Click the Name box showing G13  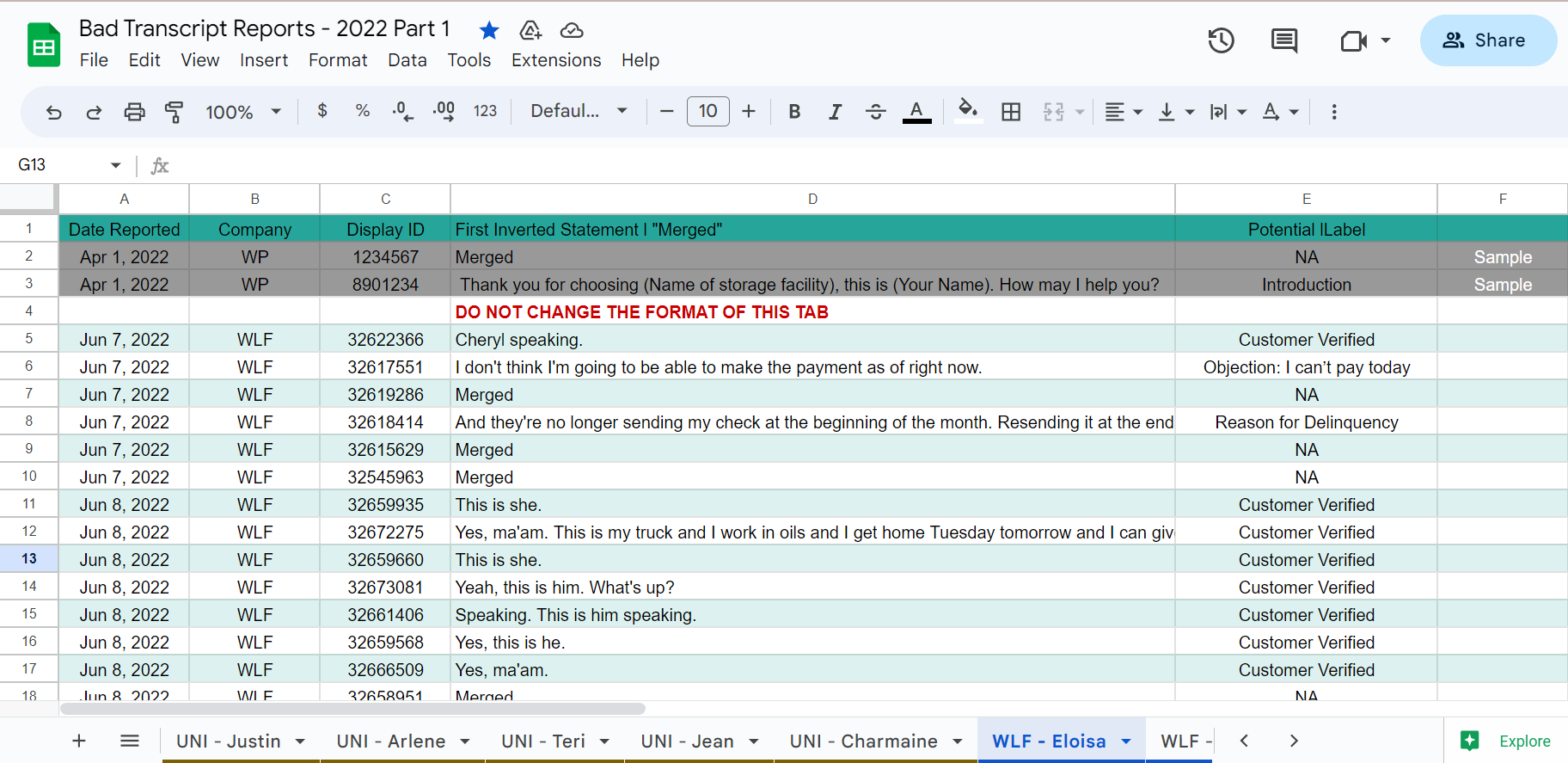click(69, 164)
